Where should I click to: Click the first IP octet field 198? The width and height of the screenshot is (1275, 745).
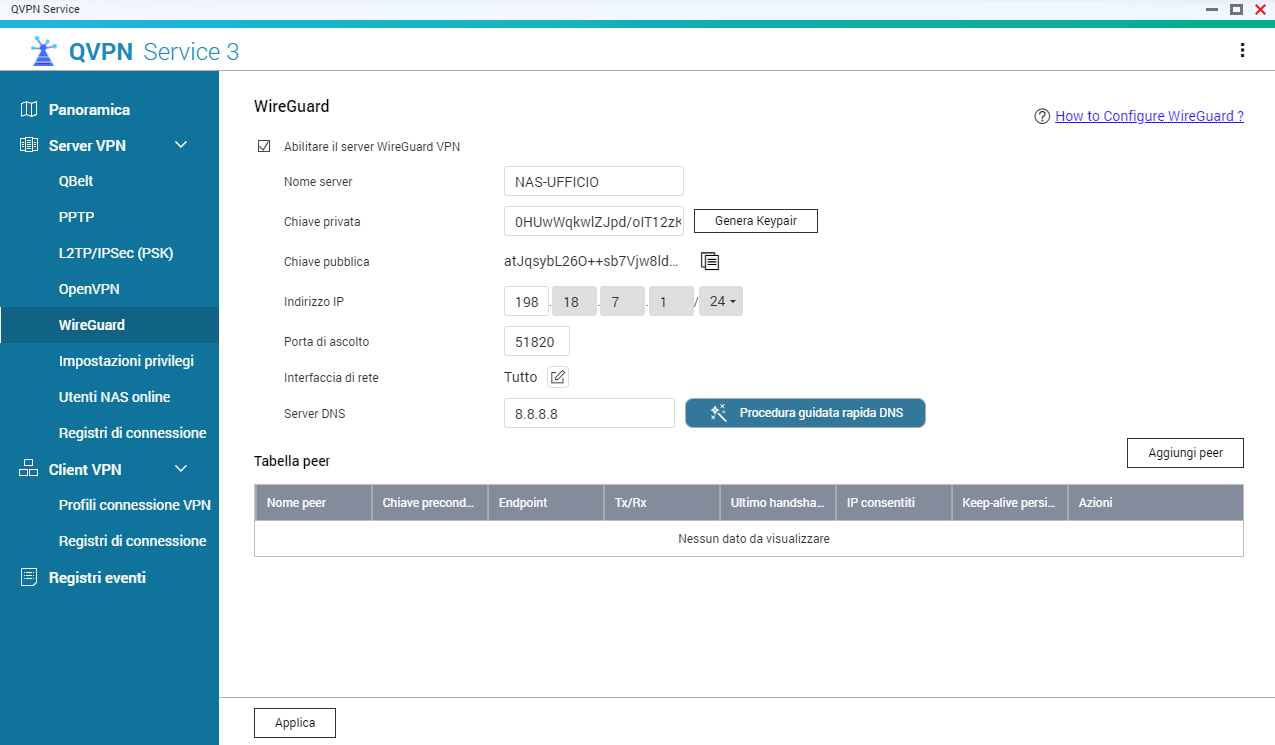[526, 301]
